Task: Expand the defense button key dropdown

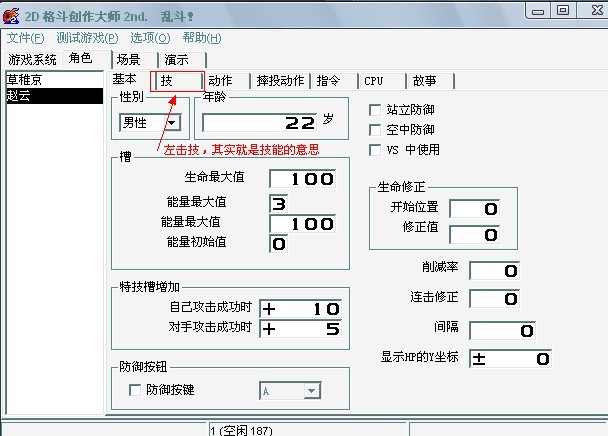Action: [x=312, y=391]
